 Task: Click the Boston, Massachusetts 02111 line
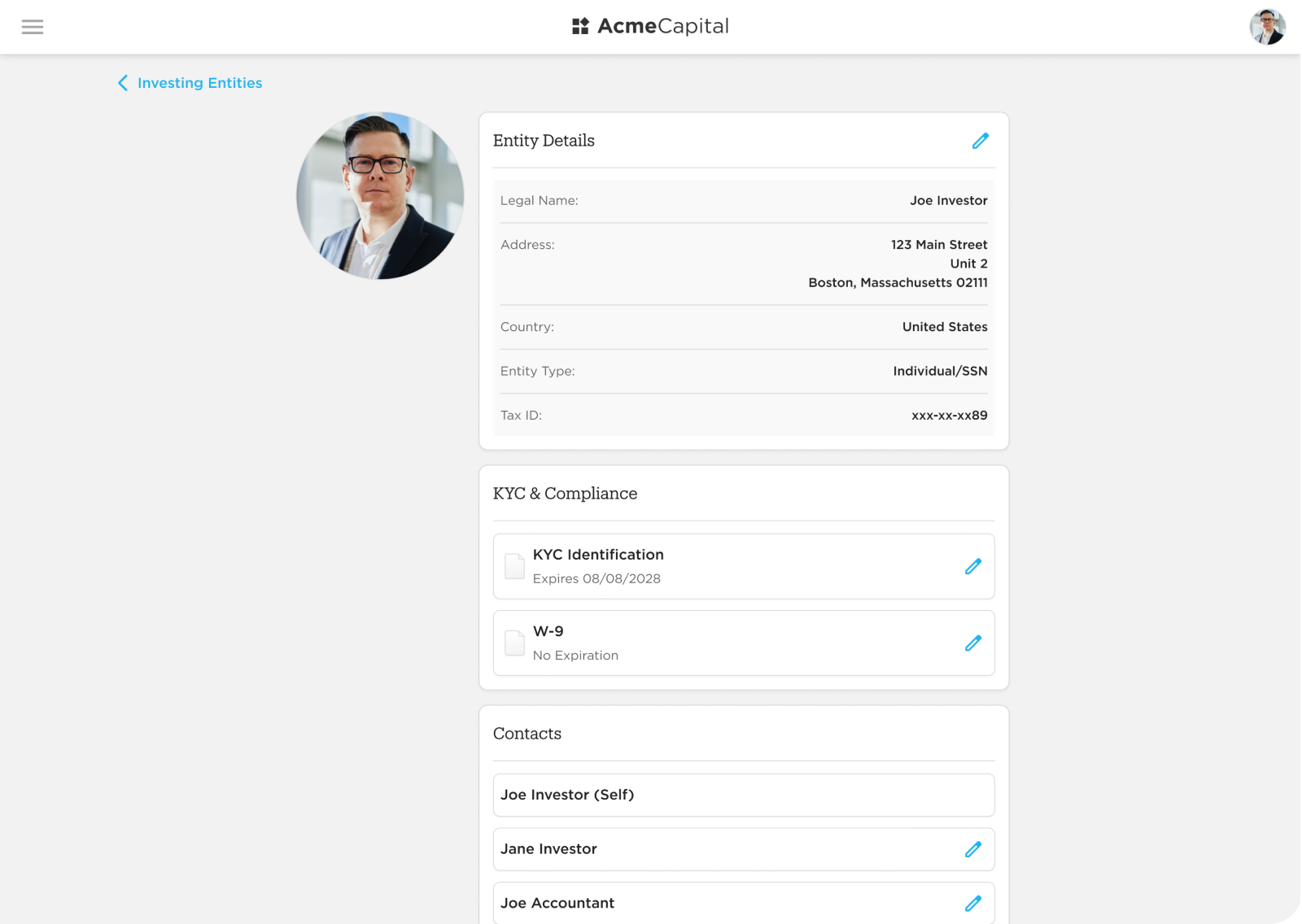click(898, 282)
